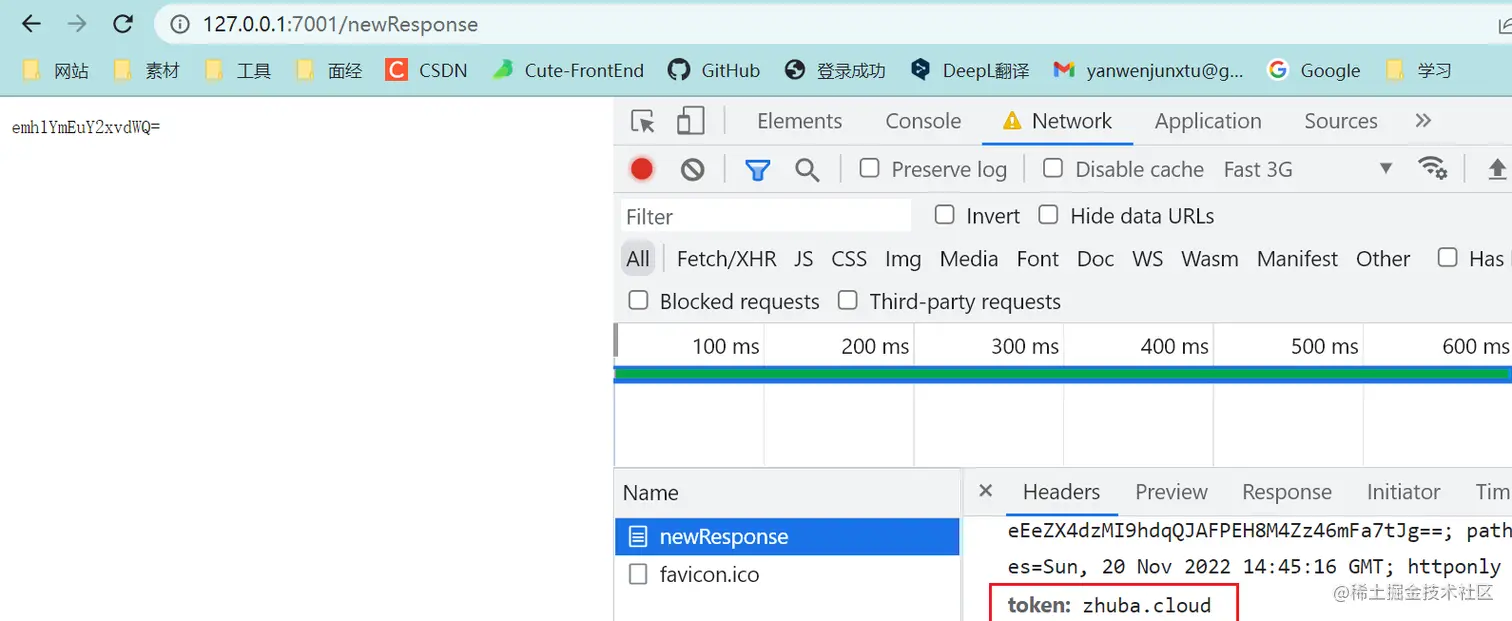Filter requests by Media
The height and width of the screenshot is (621, 1512).
click(968, 259)
